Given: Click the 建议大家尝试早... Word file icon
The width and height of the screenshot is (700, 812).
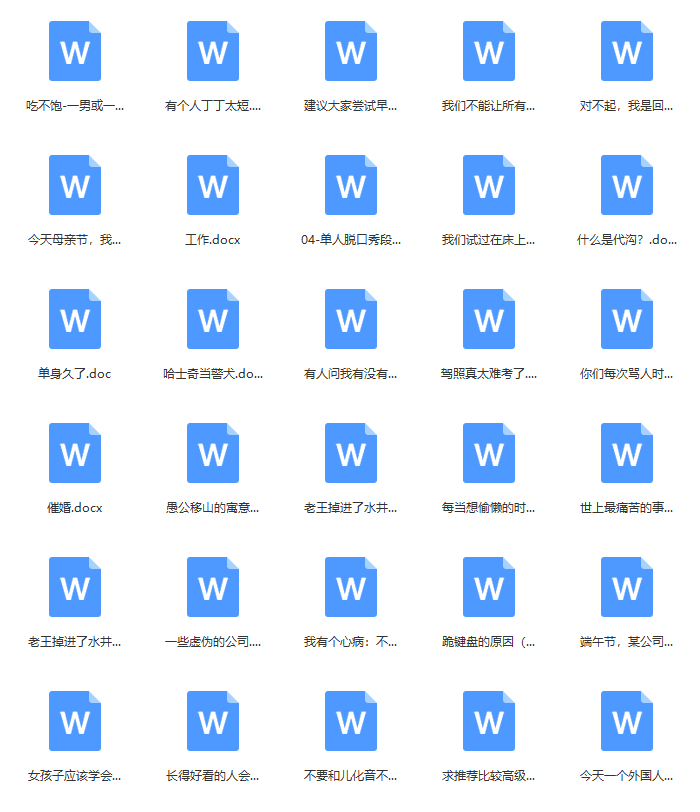Looking at the screenshot, I should pyautogui.click(x=351, y=51).
